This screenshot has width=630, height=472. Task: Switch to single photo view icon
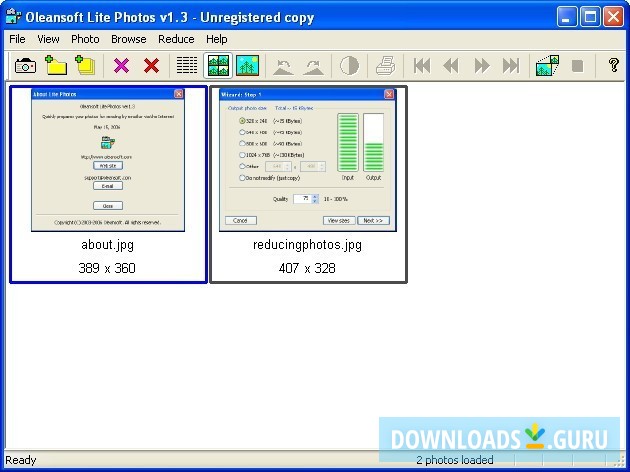point(248,65)
